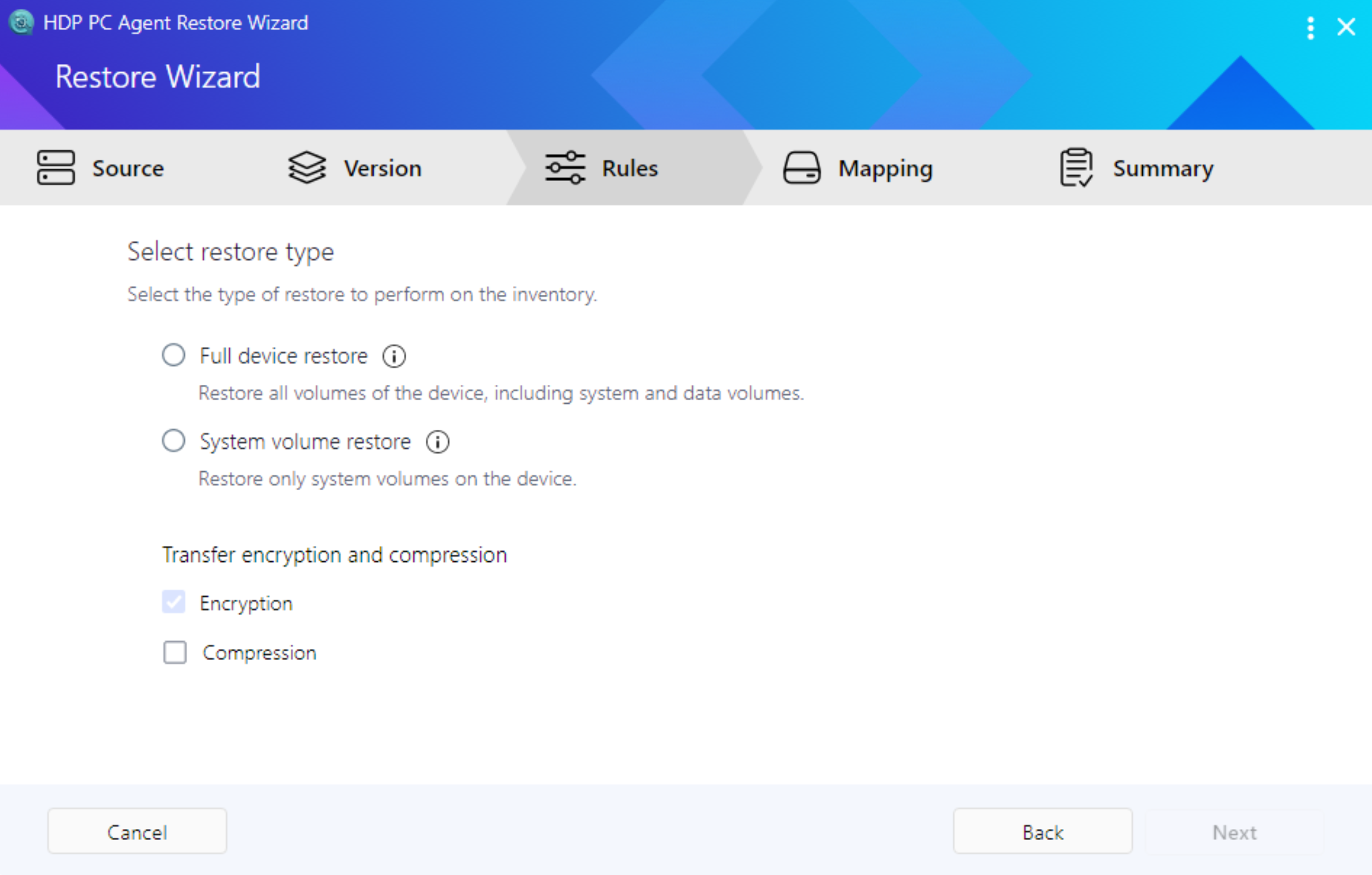Viewport: 1372px width, 875px height.
Task: Click the Next button
Action: (1234, 832)
